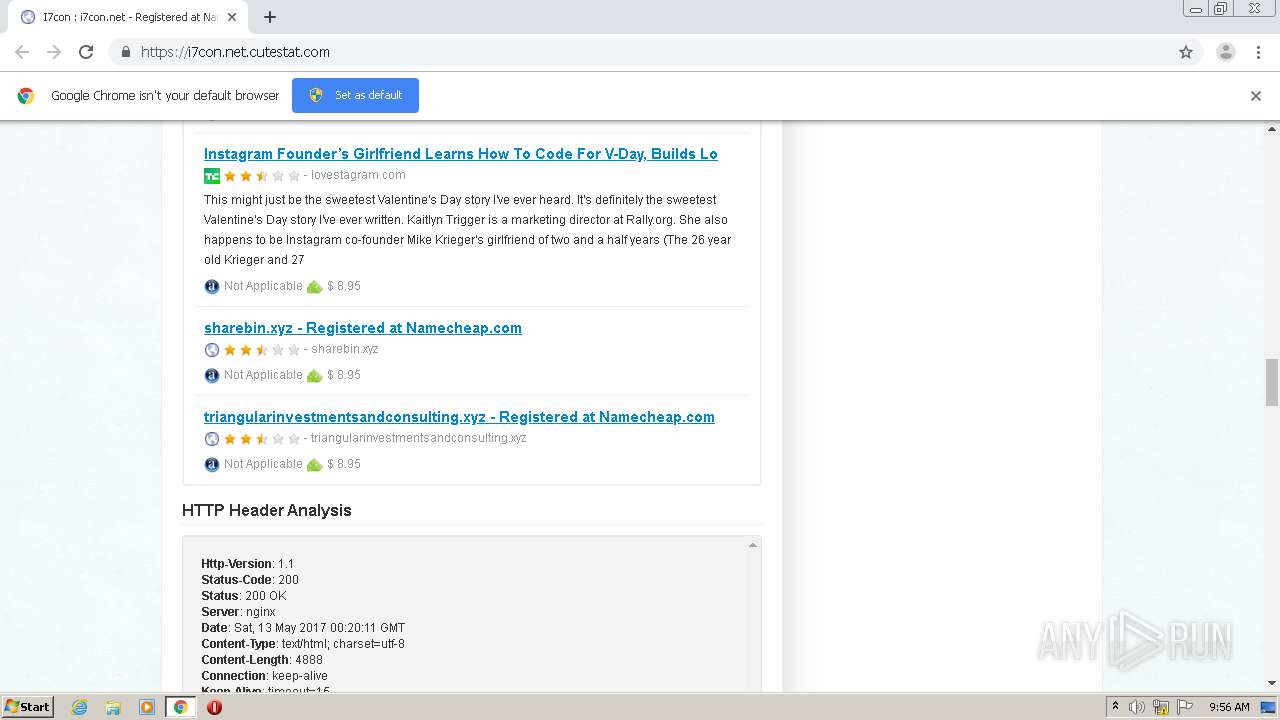Open the Instagram Founder's Girlfriend article link
The image size is (1280, 720).
[461, 154]
